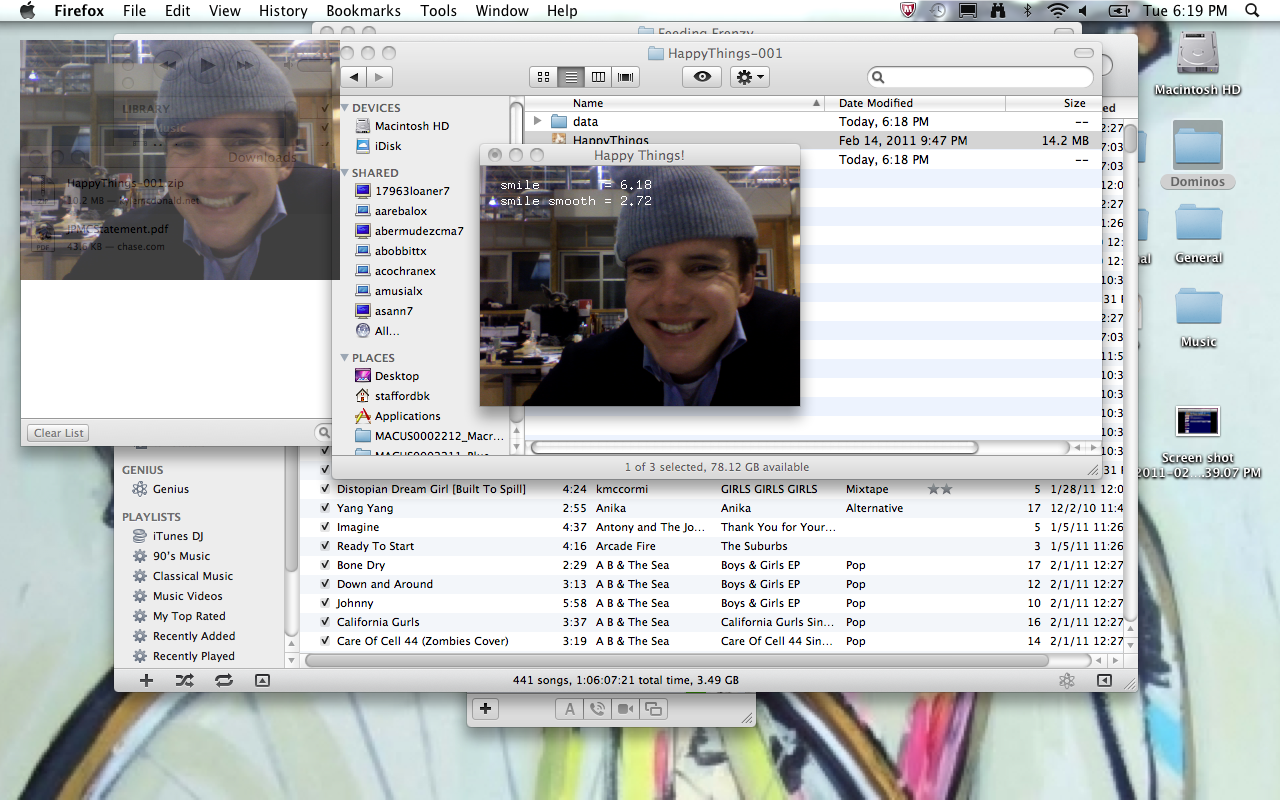Uncheck the "California Gurls" song checkbox

(325, 622)
